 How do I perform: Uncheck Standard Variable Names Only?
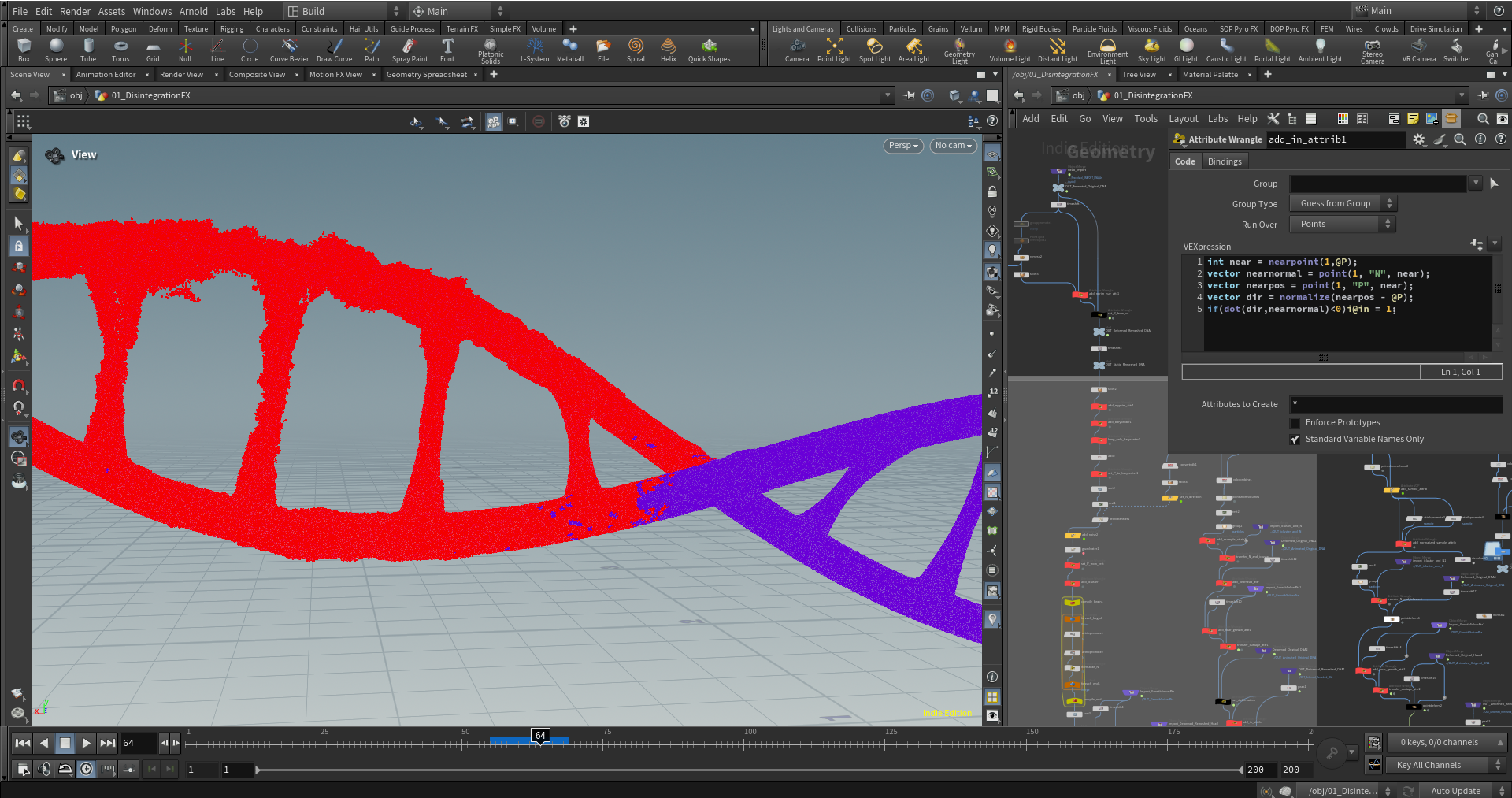(1295, 440)
